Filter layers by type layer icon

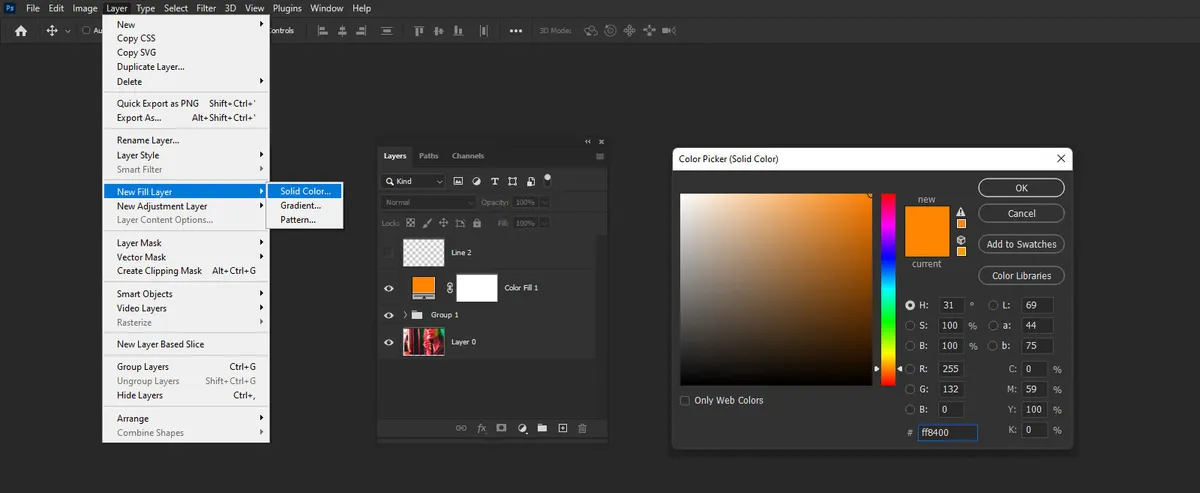point(494,182)
